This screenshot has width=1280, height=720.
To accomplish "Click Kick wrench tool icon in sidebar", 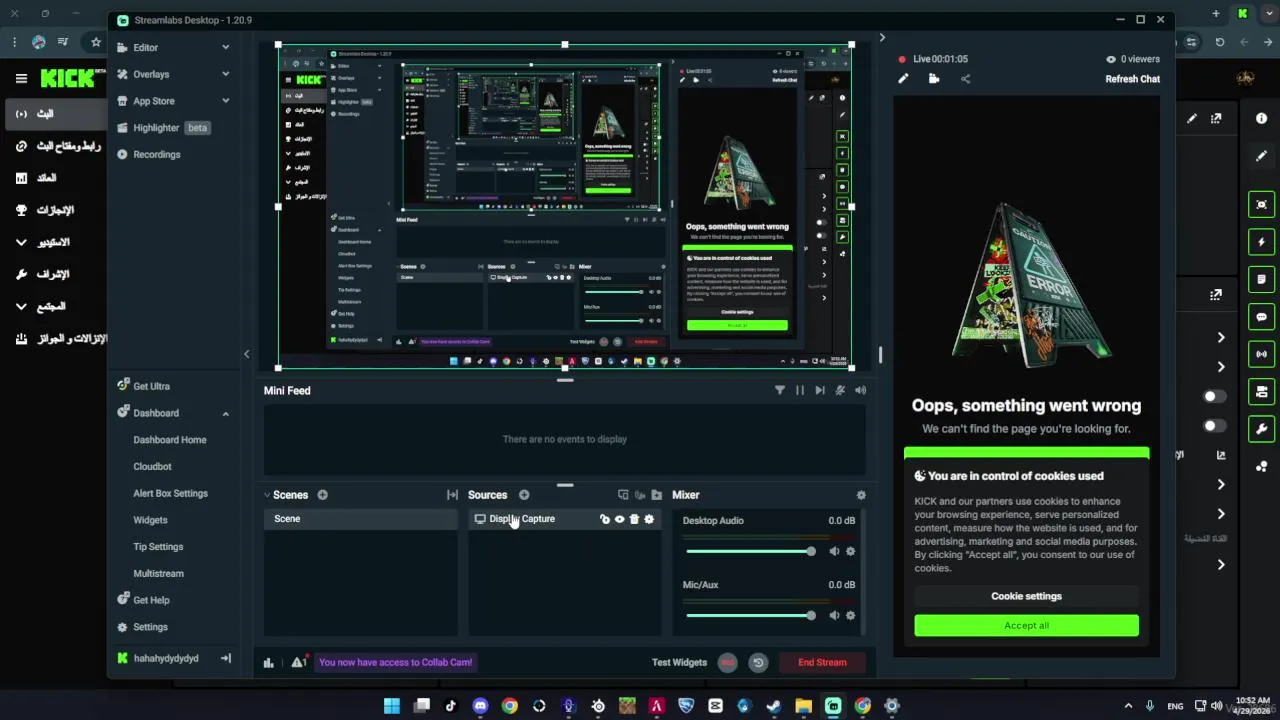I will point(1261,430).
